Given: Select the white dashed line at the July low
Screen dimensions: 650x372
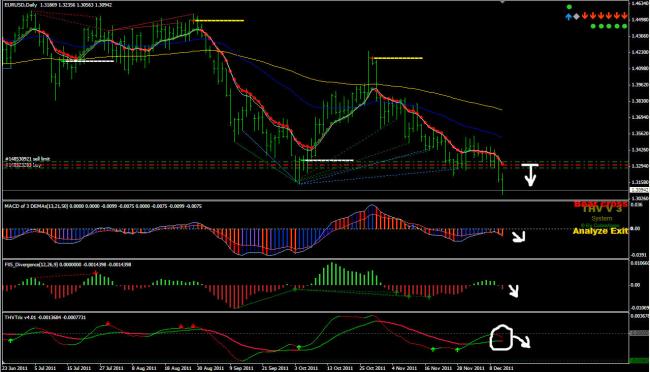Looking at the screenshot, I should 90,61.
